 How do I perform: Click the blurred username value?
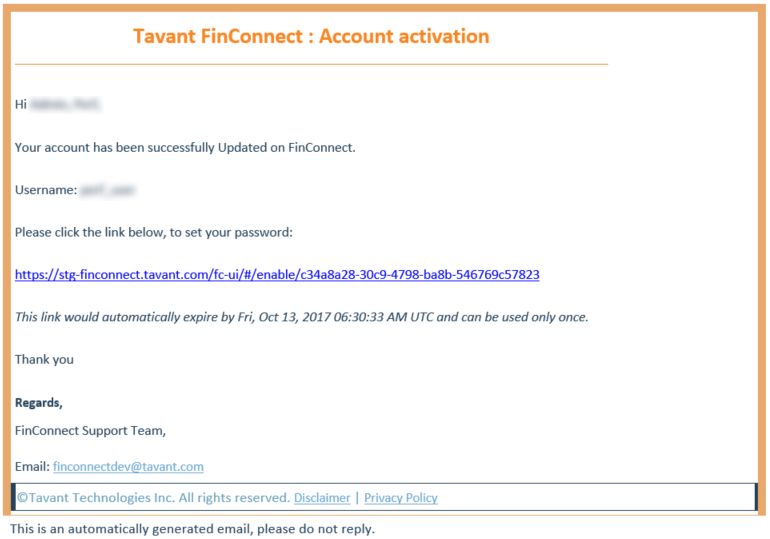click(x=108, y=190)
